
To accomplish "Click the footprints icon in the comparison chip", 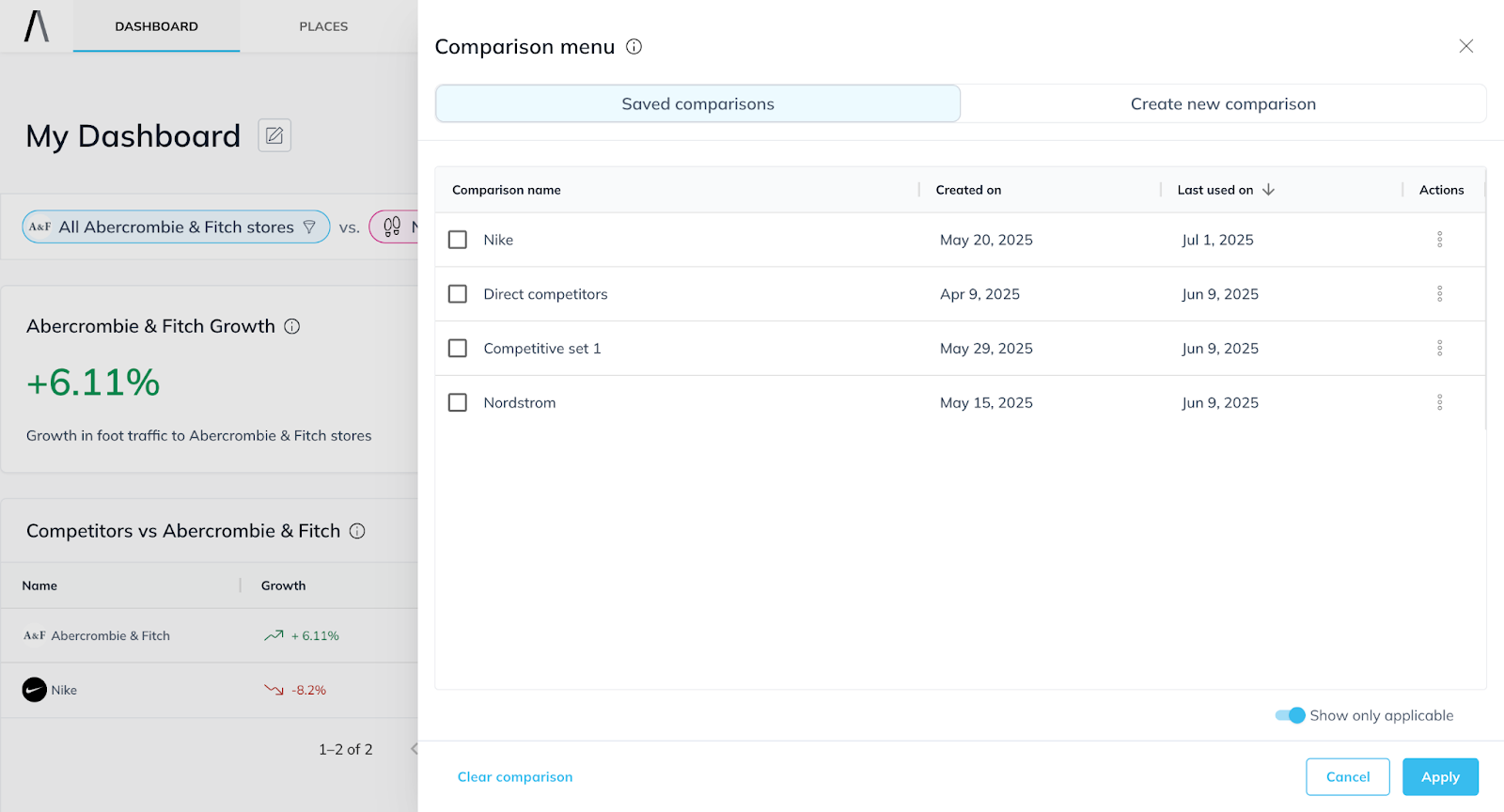I will pyautogui.click(x=392, y=226).
